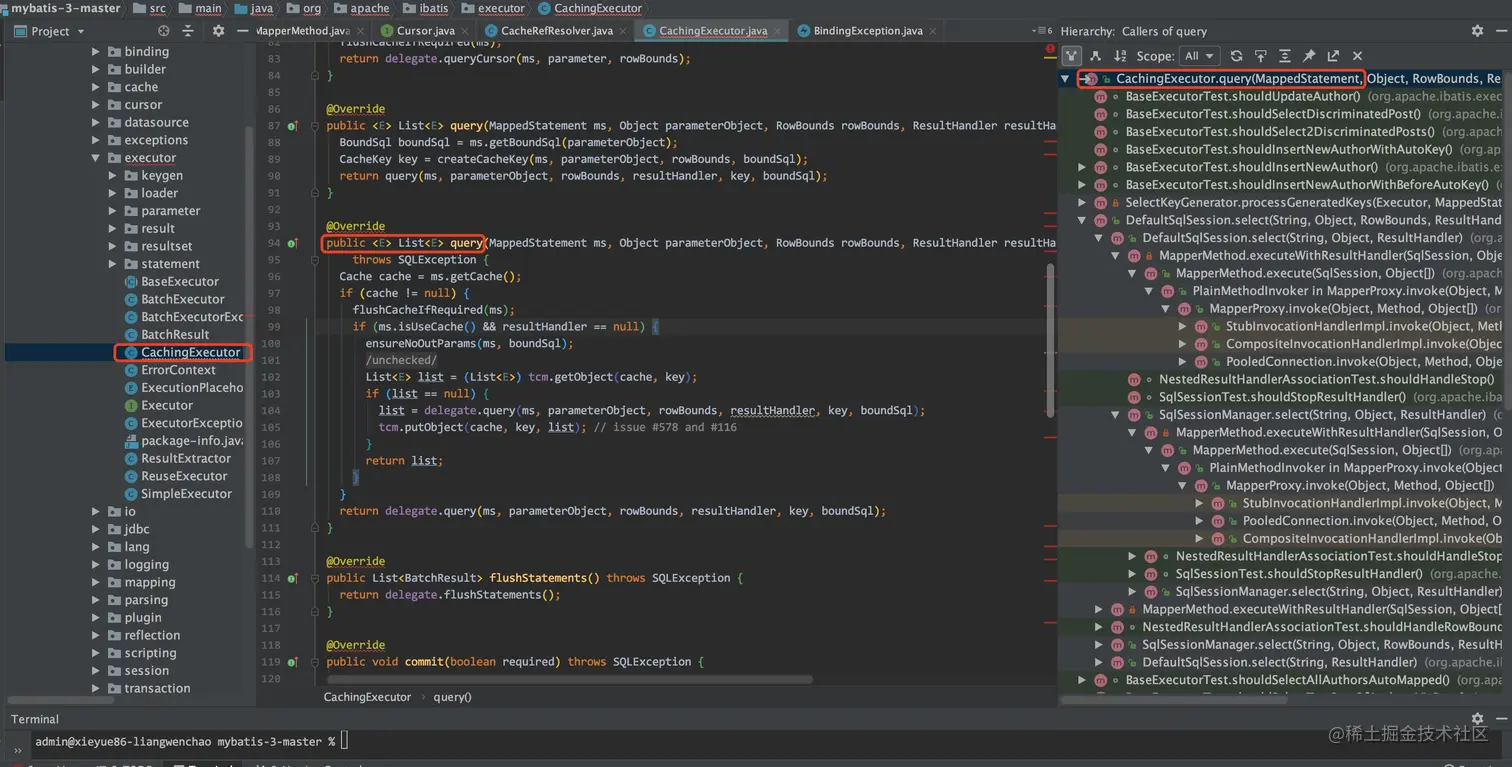Open Project panel settings gear

218,31
